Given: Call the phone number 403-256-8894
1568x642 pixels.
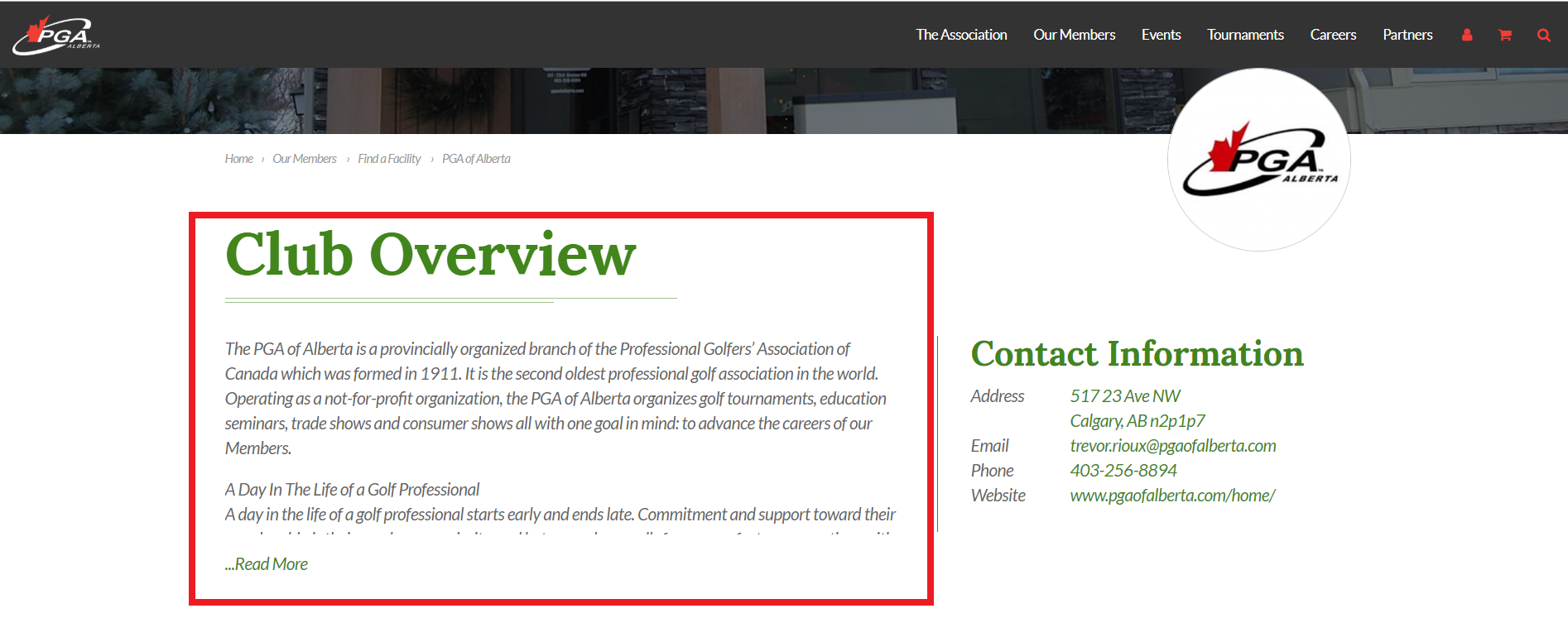Looking at the screenshot, I should coord(1123,471).
